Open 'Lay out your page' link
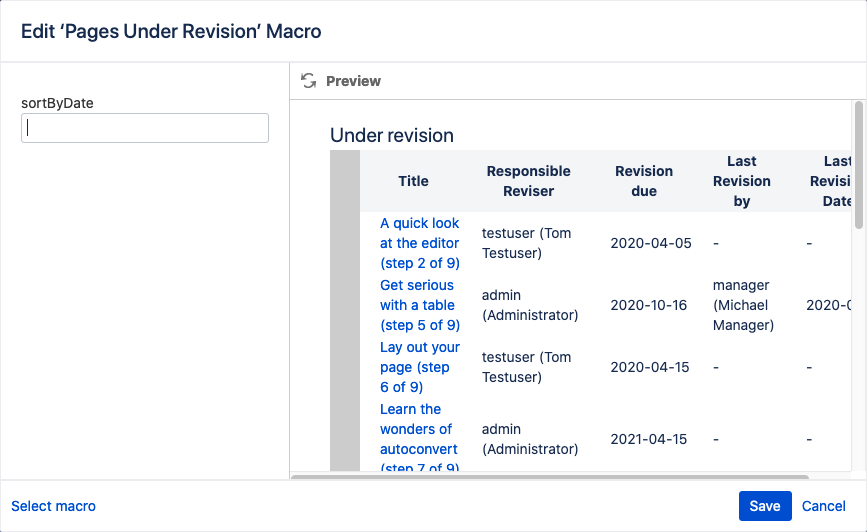This screenshot has height=532, width=867. coord(420,367)
